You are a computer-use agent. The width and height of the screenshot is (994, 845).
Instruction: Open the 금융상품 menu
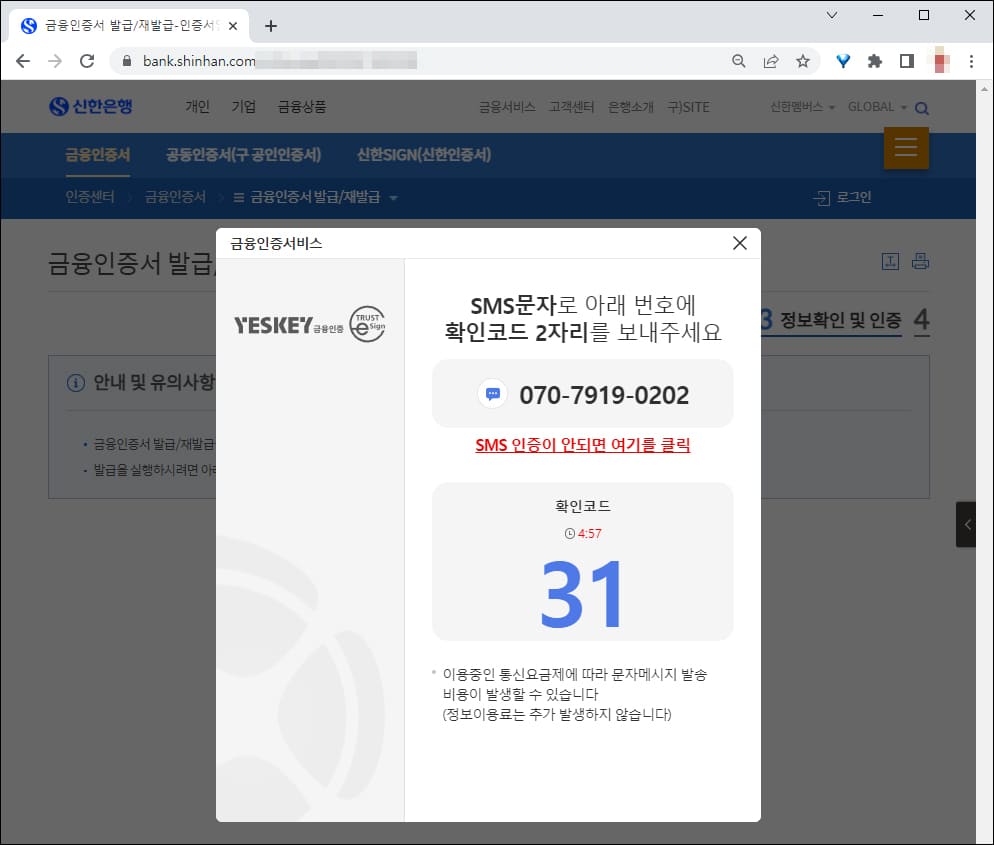pos(302,106)
